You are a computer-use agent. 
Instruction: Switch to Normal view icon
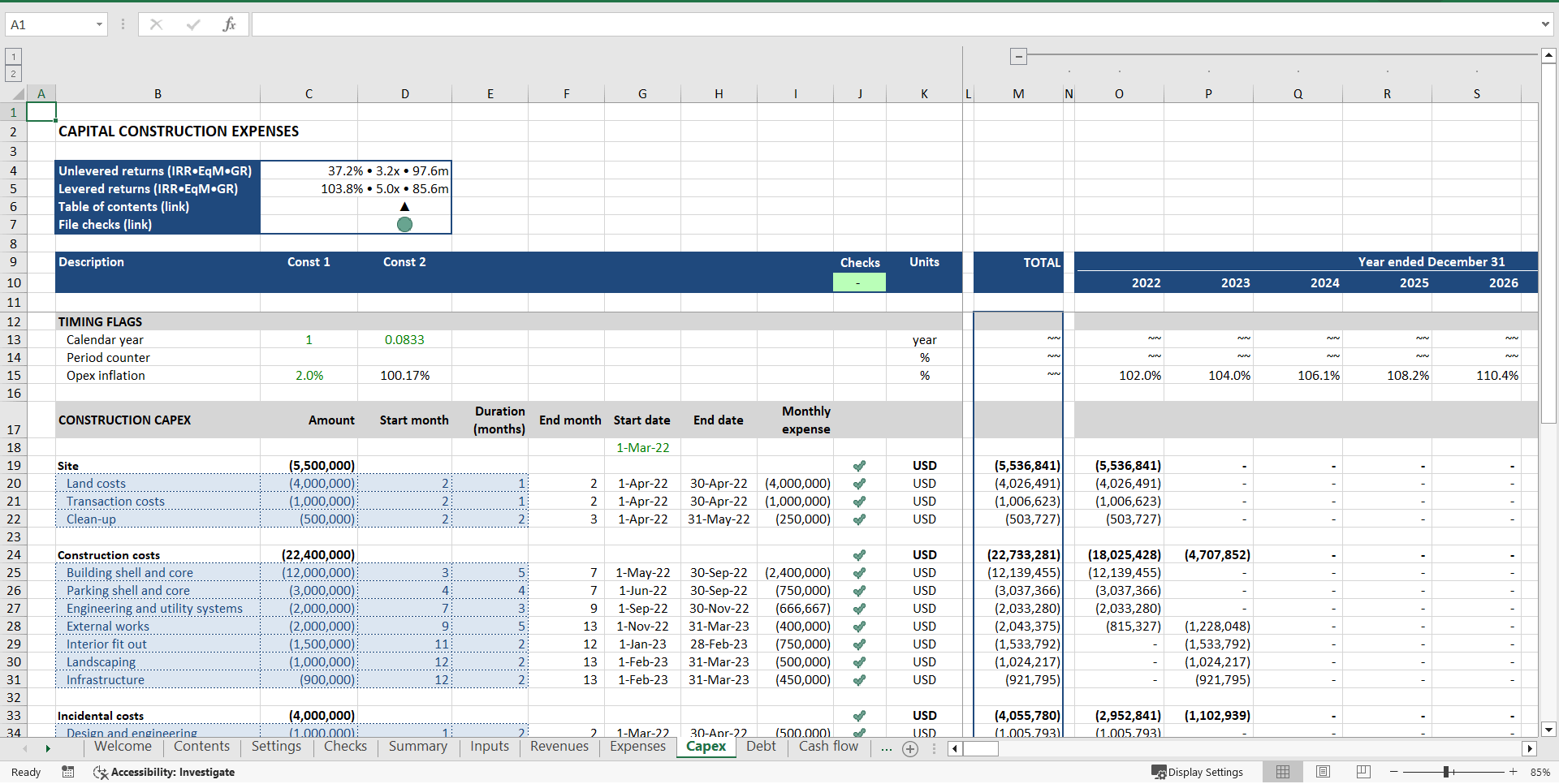(x=1283, y=772)
